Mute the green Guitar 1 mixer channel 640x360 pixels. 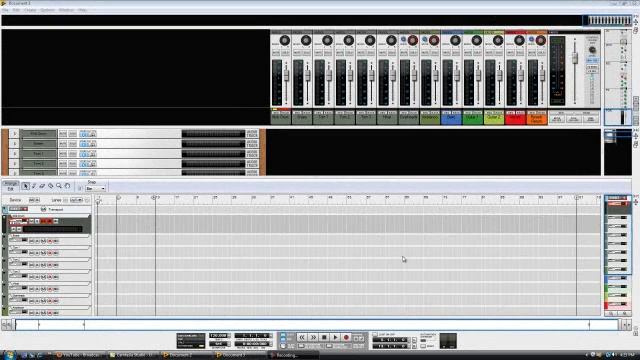coord(467,53)
